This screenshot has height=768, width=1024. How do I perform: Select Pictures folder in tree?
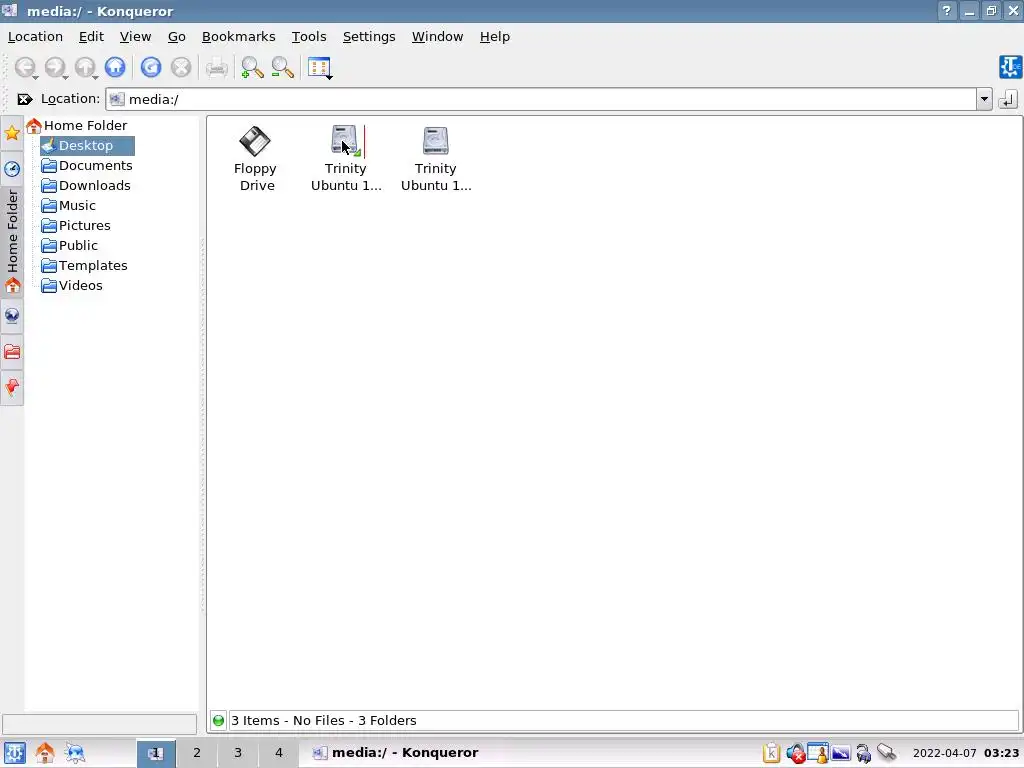coord(76,226)
